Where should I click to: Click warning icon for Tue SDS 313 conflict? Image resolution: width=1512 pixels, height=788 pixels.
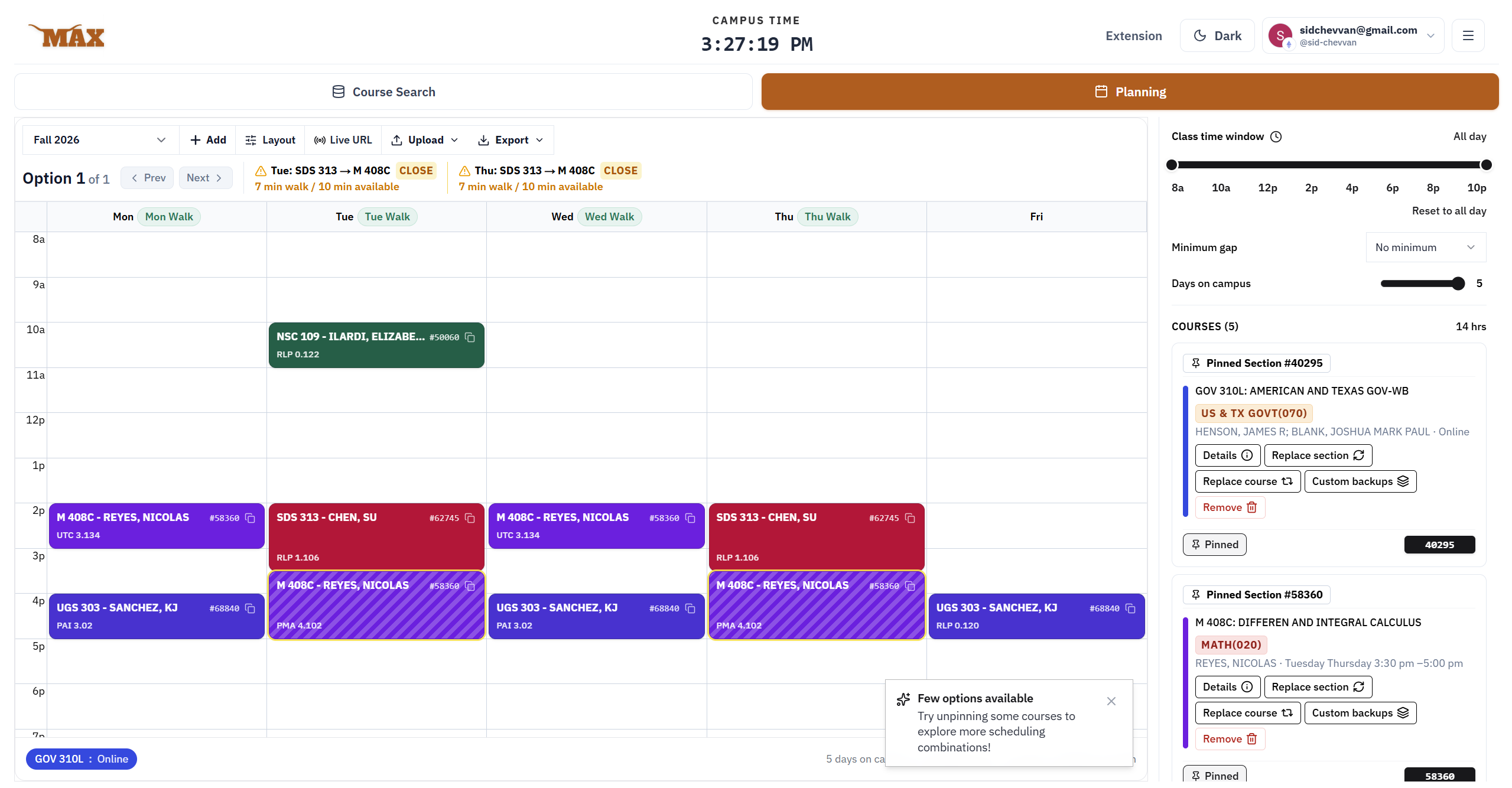tap(261, 171)
